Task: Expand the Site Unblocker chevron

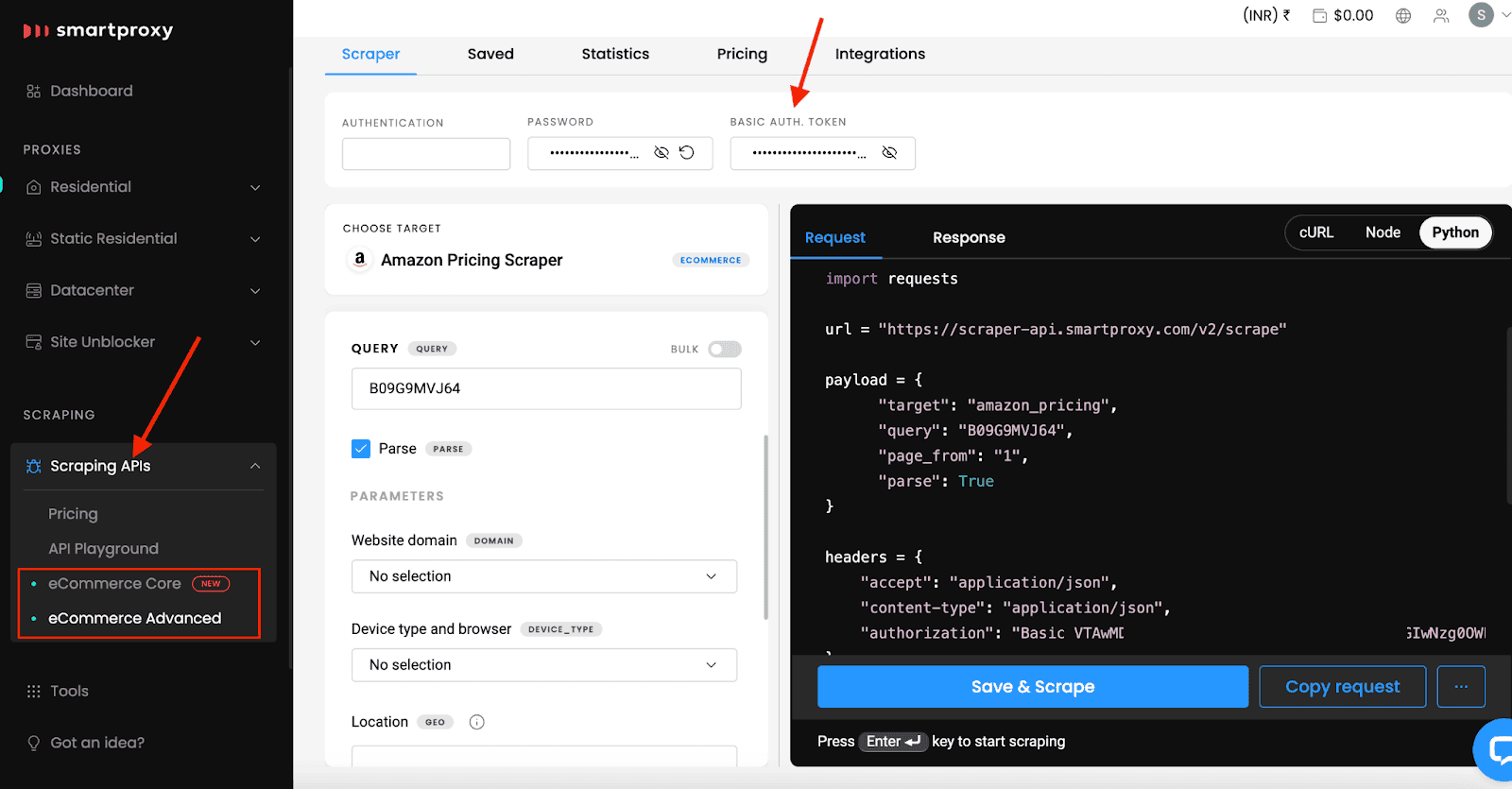Action: tap(255, 342)
